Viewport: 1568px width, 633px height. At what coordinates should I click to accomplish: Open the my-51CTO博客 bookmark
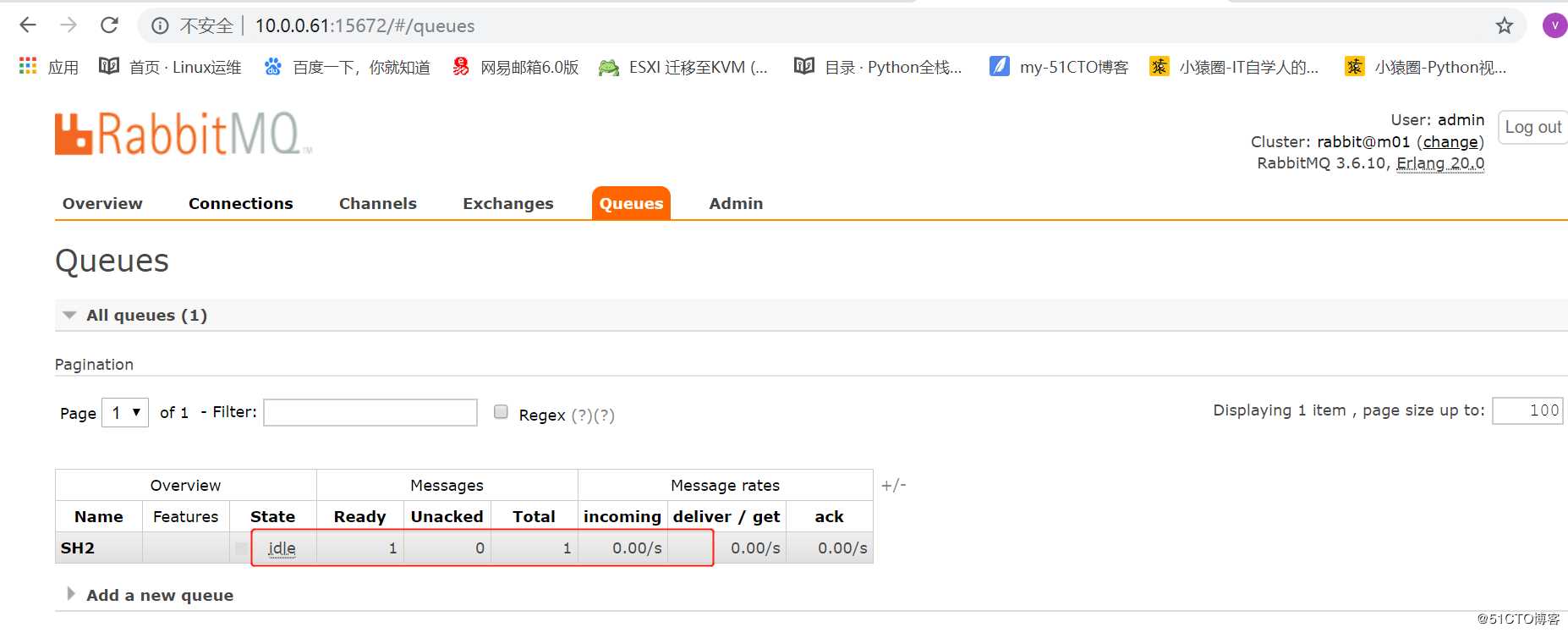click(1059, 67)
